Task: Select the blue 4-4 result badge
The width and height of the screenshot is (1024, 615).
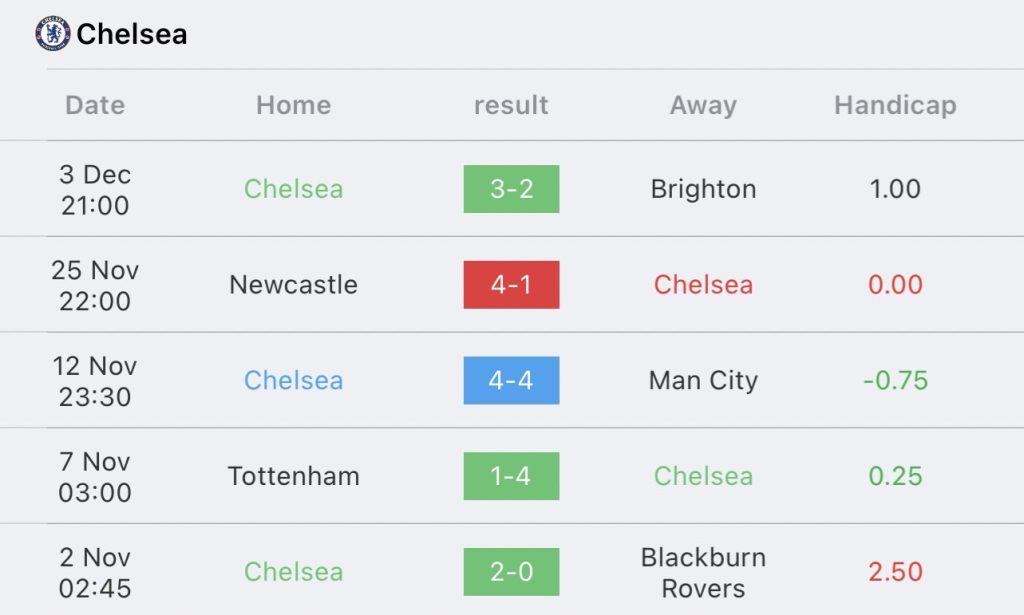Action: [511, 380]
